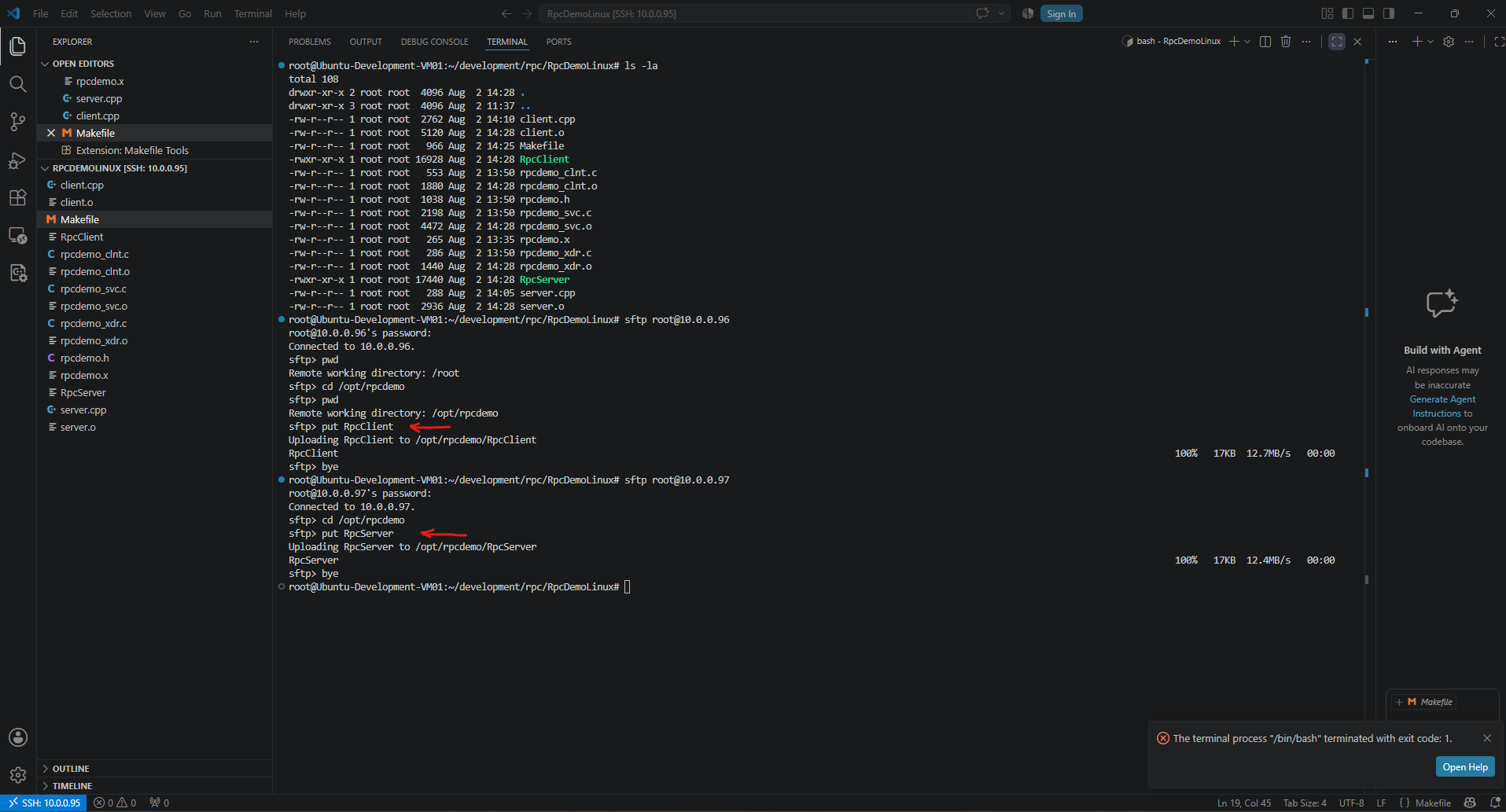Image resolution: width=1506 pixels, height=812 pixels.
Task: Open the Run and Debug view
Action: point(17,160)
